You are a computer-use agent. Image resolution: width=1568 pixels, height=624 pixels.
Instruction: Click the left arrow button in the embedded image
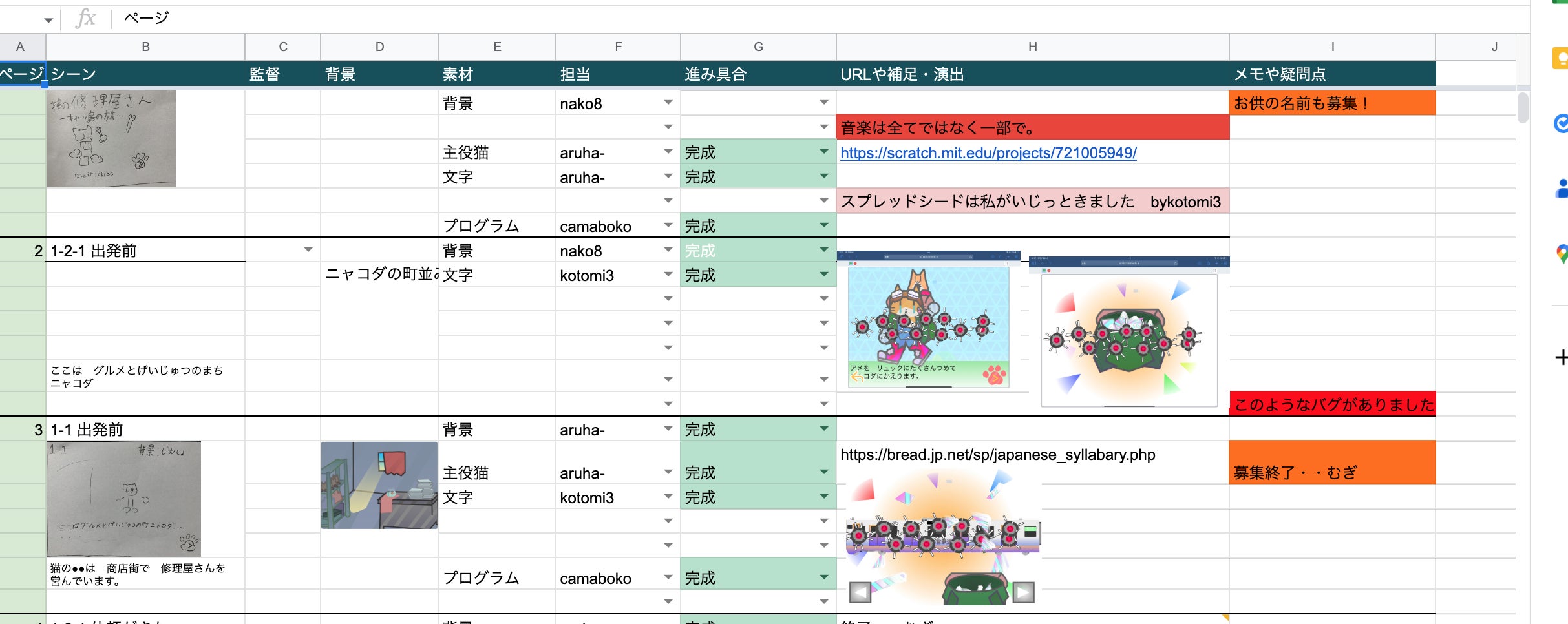point(860,592)
